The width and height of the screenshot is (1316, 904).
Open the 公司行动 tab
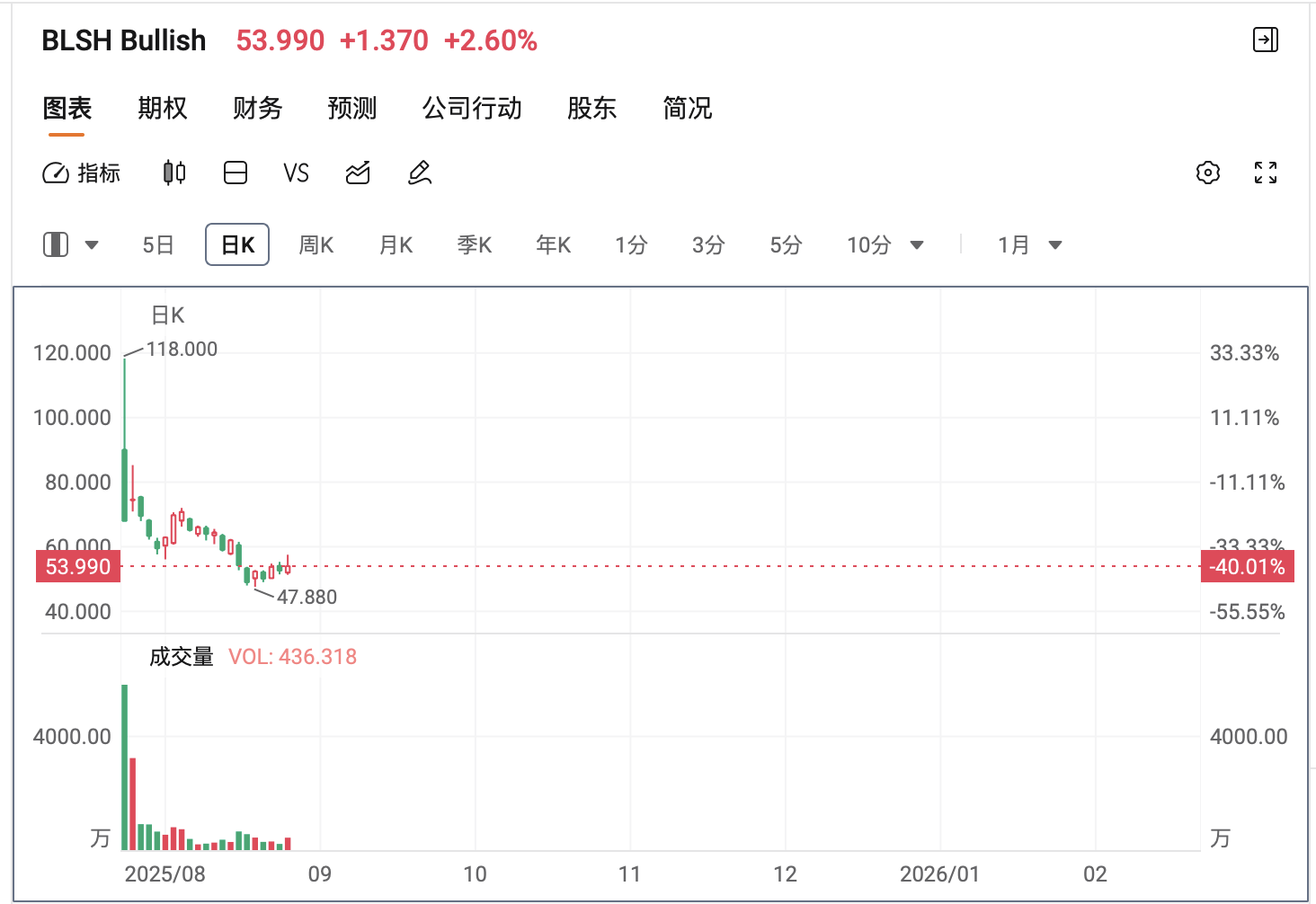click(472, 108)
